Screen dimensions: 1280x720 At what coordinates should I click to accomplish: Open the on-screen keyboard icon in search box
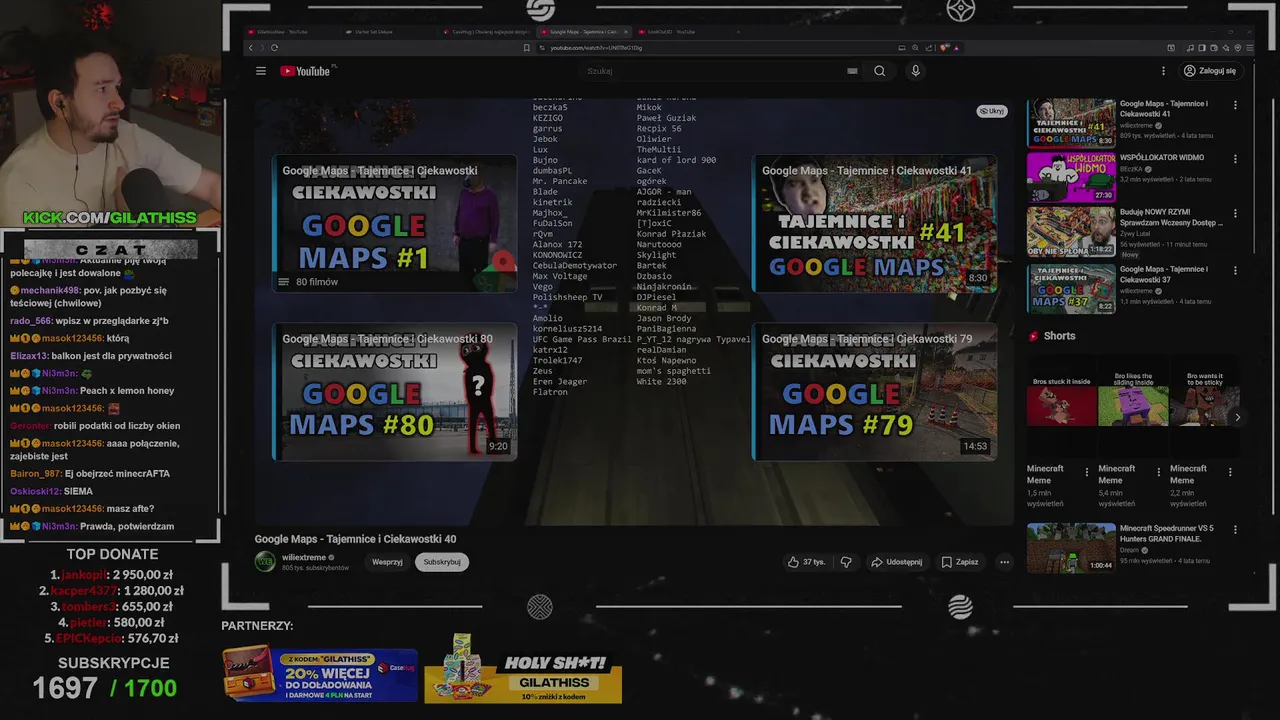click(852, 71)
